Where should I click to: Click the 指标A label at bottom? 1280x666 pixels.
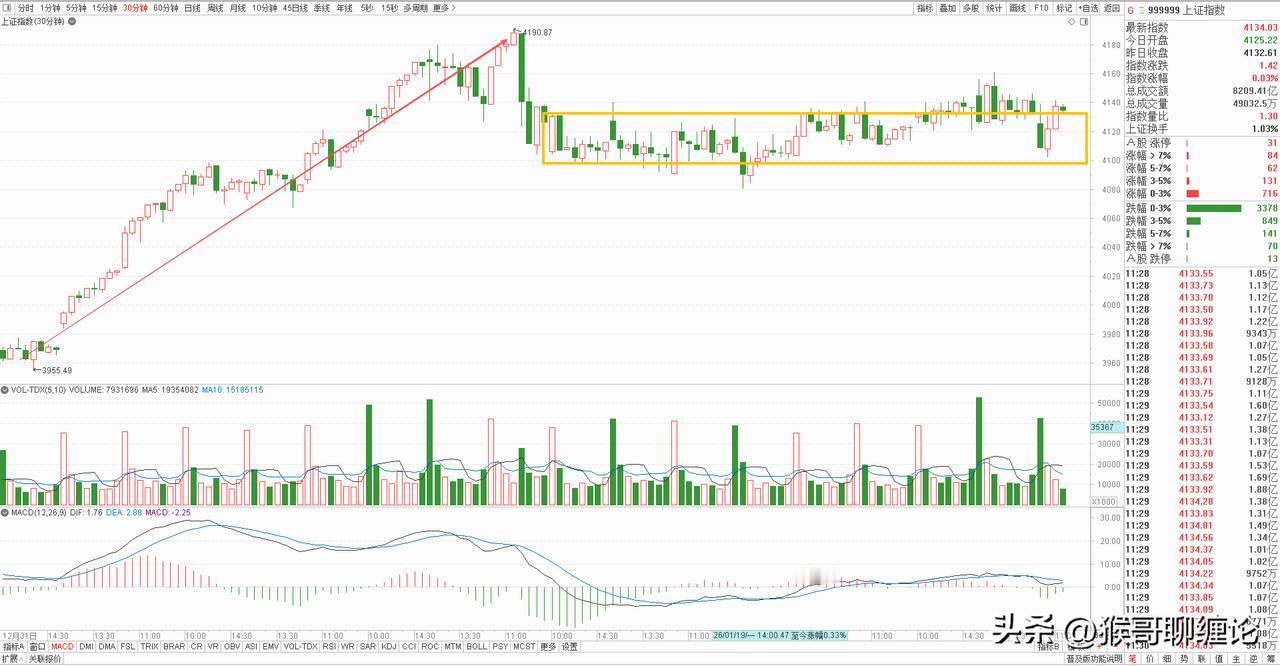tap(14, 646)
